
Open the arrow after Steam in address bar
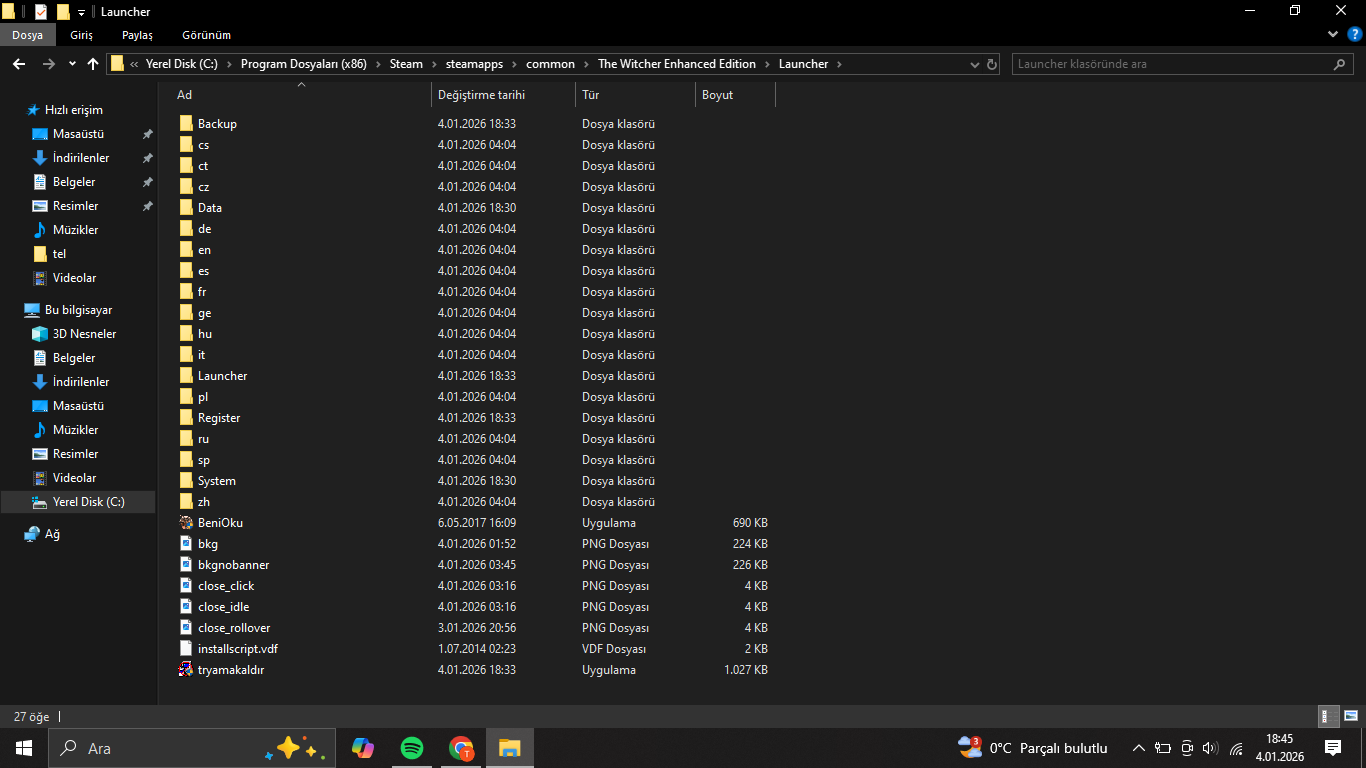click(x=434, y=64)
